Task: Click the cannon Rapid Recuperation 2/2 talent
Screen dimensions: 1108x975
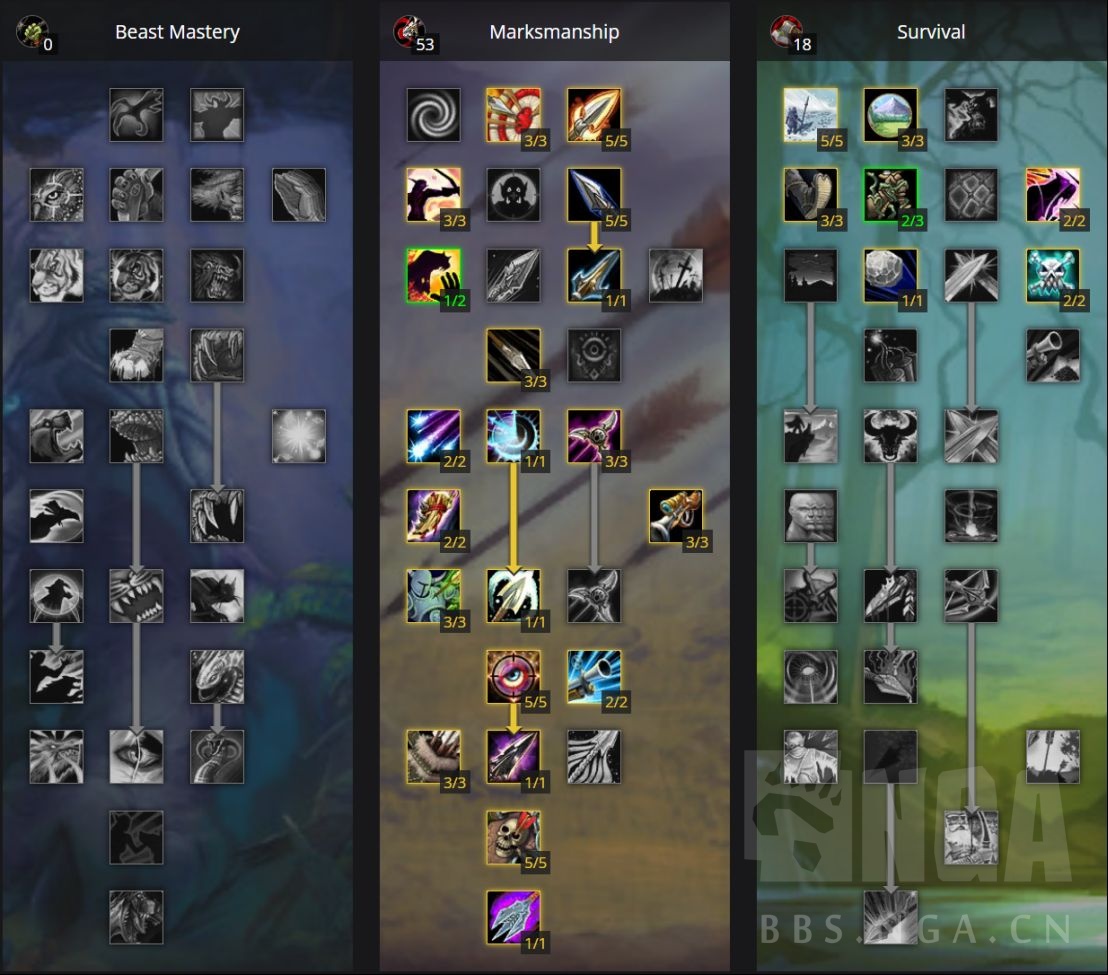Action: pyautogui.click(x=594, y=677)
